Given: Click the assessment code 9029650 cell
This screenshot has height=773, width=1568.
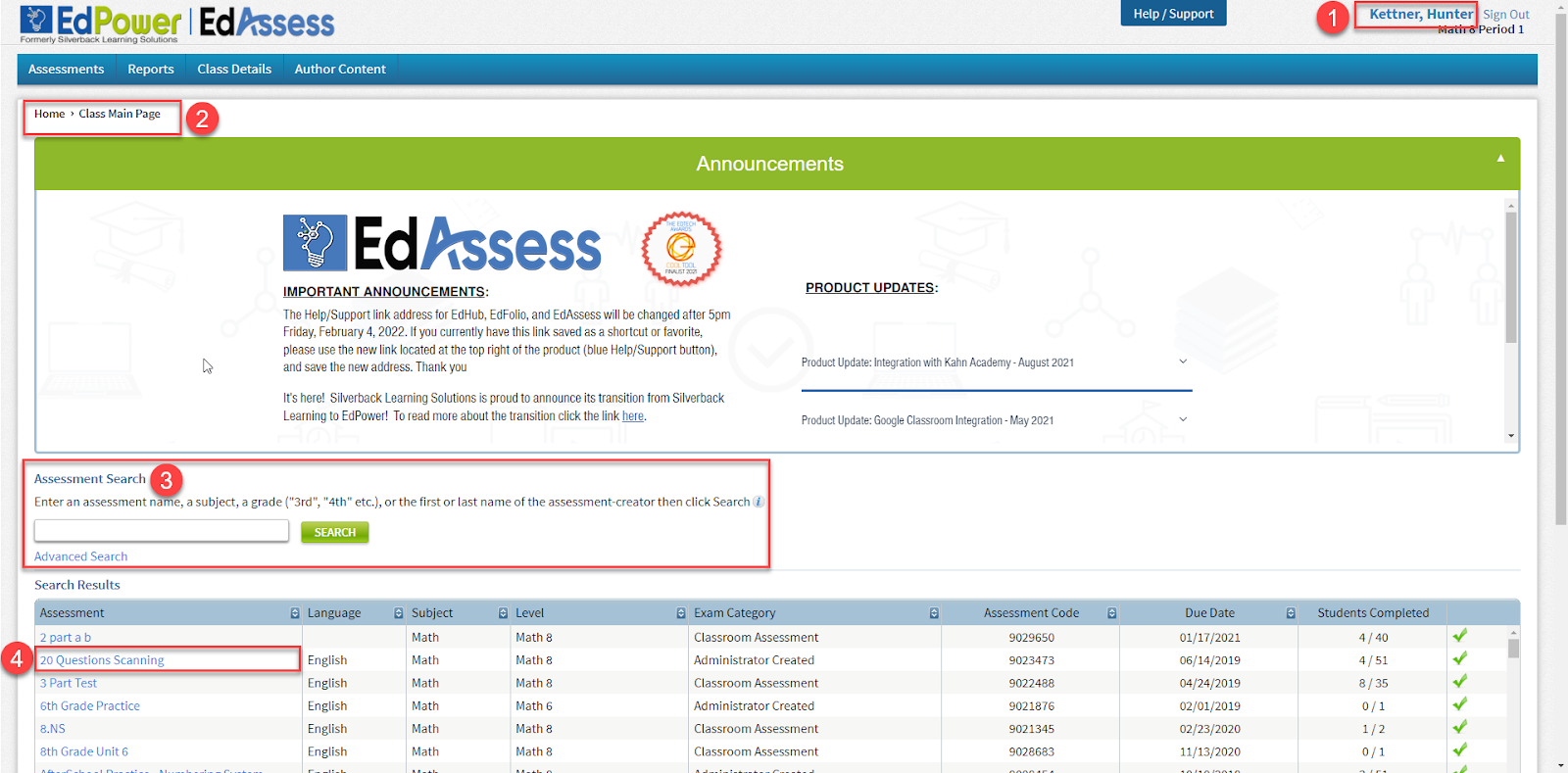Looking at the screenshot, I should click(1031, 637).
